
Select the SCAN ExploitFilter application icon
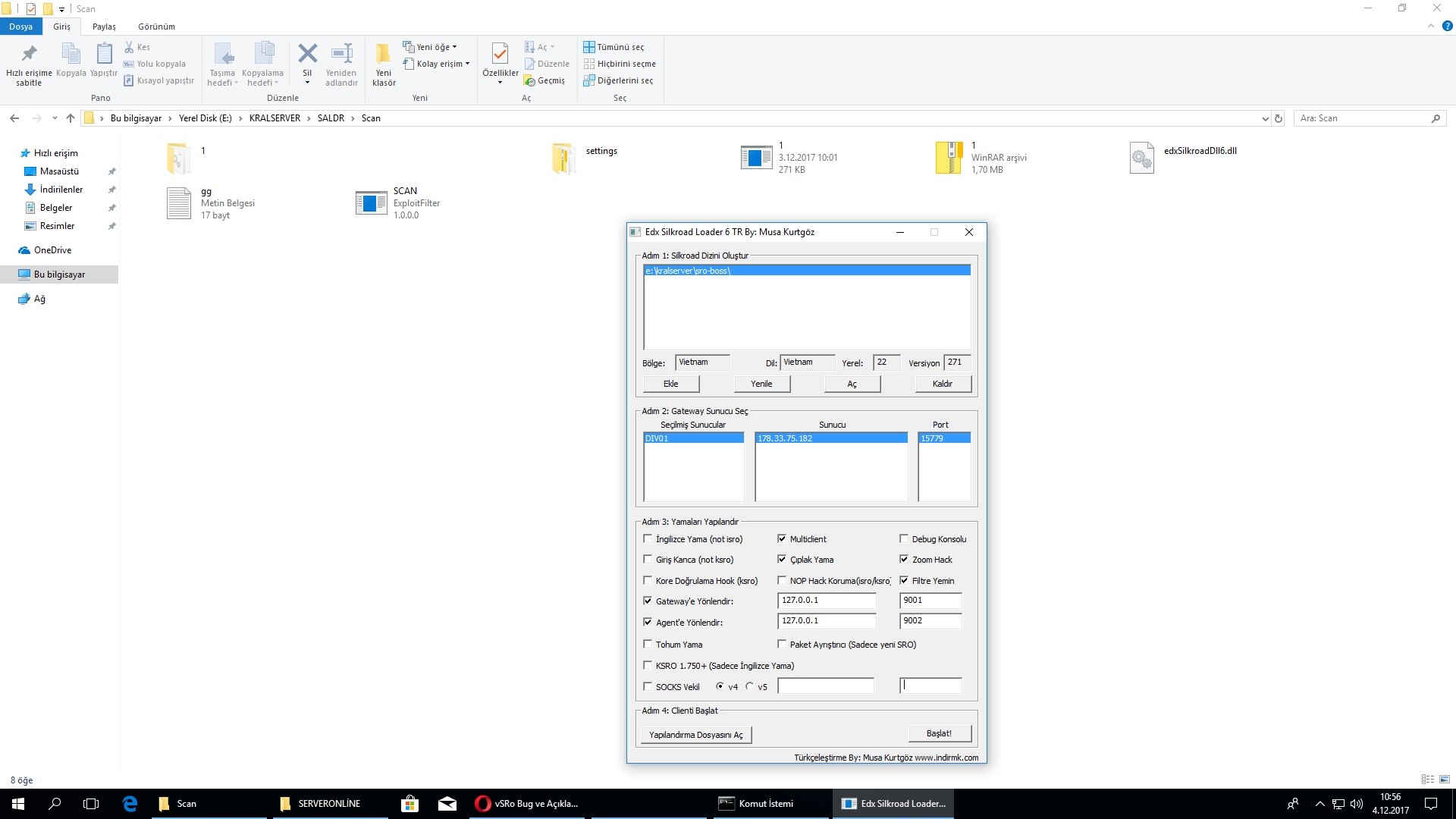[371, 202]
